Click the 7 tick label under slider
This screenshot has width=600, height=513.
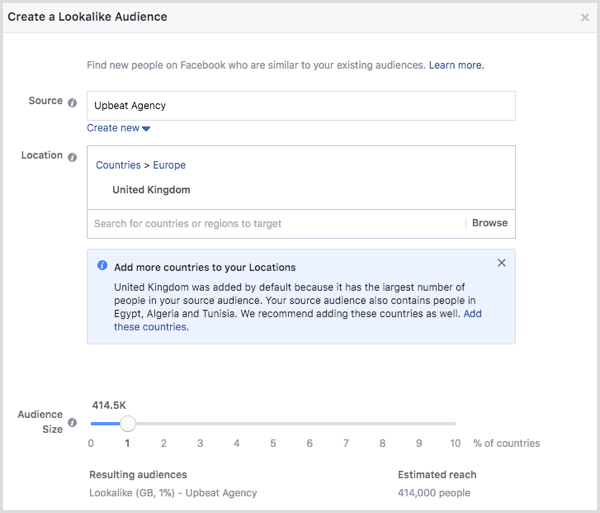346,443
